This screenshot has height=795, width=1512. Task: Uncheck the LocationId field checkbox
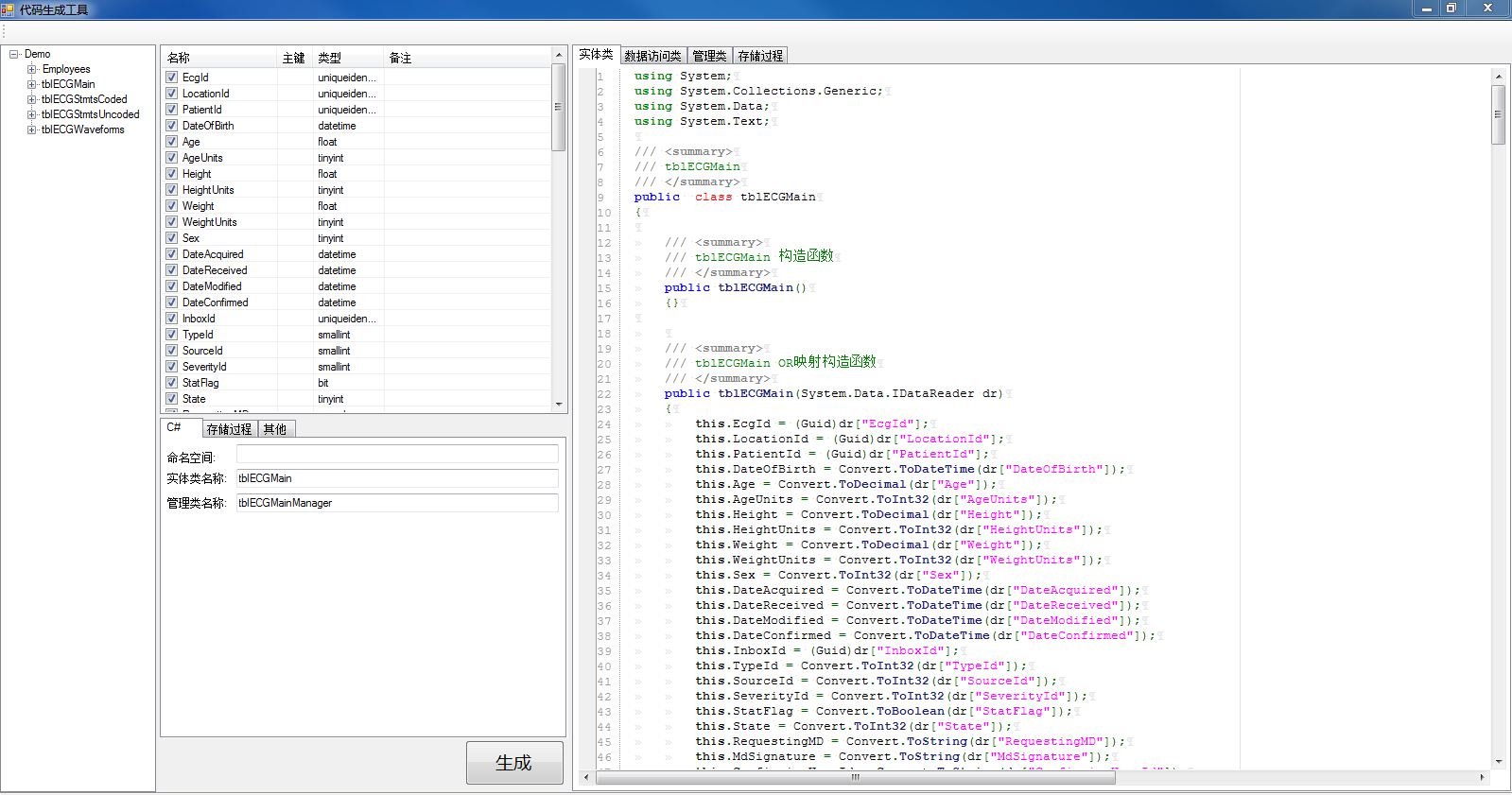[171, 94]
